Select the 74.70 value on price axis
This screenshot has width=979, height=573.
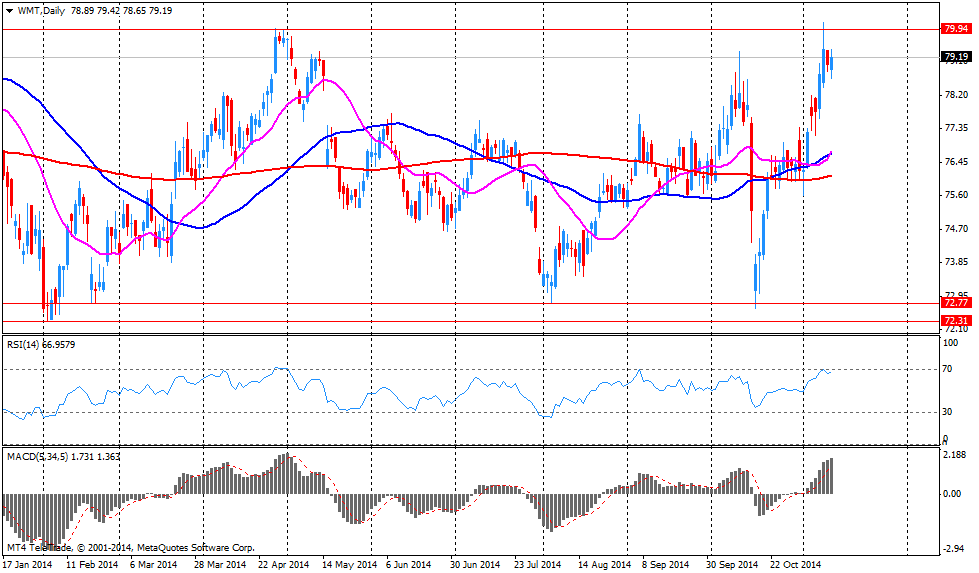(x=955, y=229)
